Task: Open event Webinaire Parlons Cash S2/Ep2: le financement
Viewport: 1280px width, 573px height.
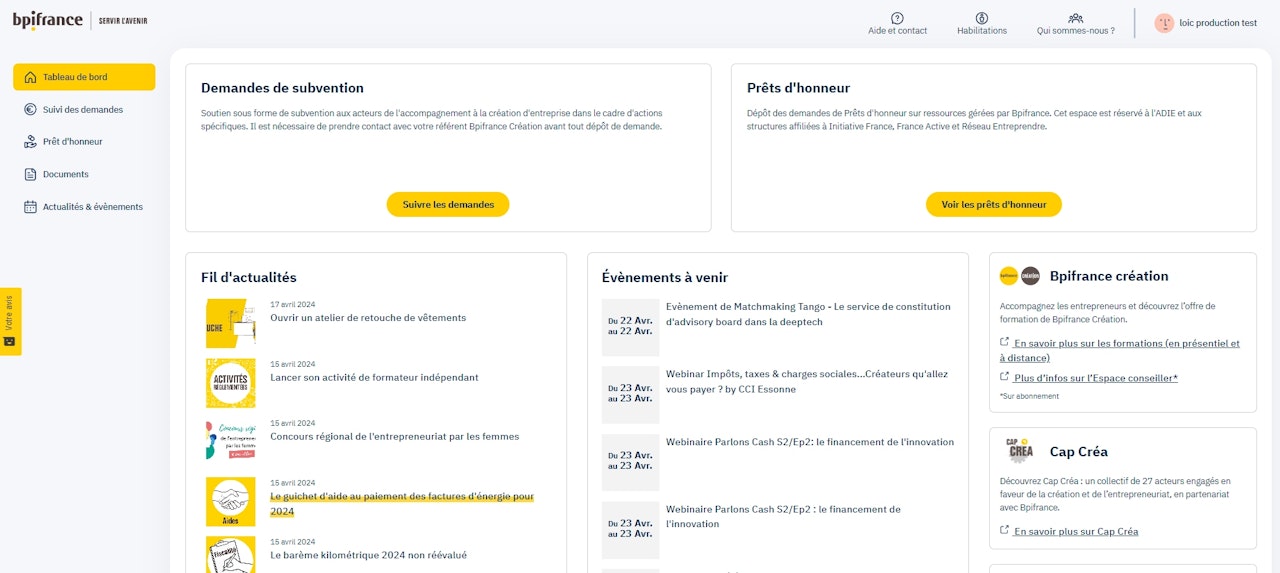Action: click(810, 442)
